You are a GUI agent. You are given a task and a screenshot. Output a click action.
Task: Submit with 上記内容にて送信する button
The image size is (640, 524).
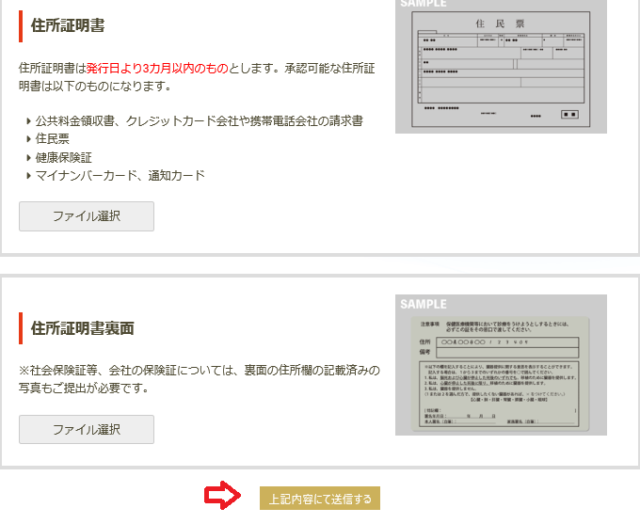pyautogui.click(x=320, y=498)
